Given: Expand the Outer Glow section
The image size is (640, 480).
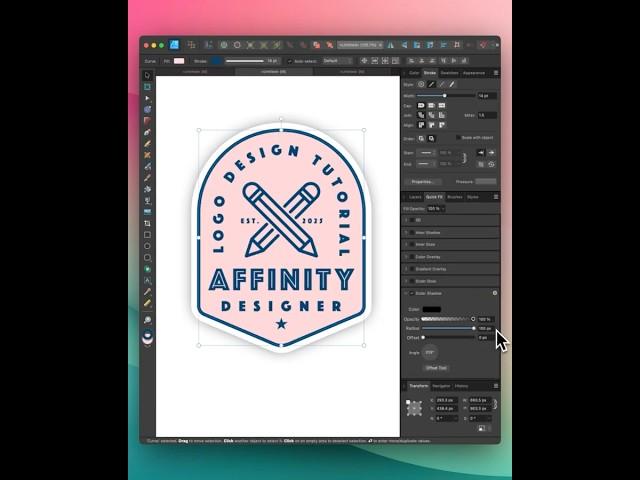Looking at the screenshot, I should point(406,281).
